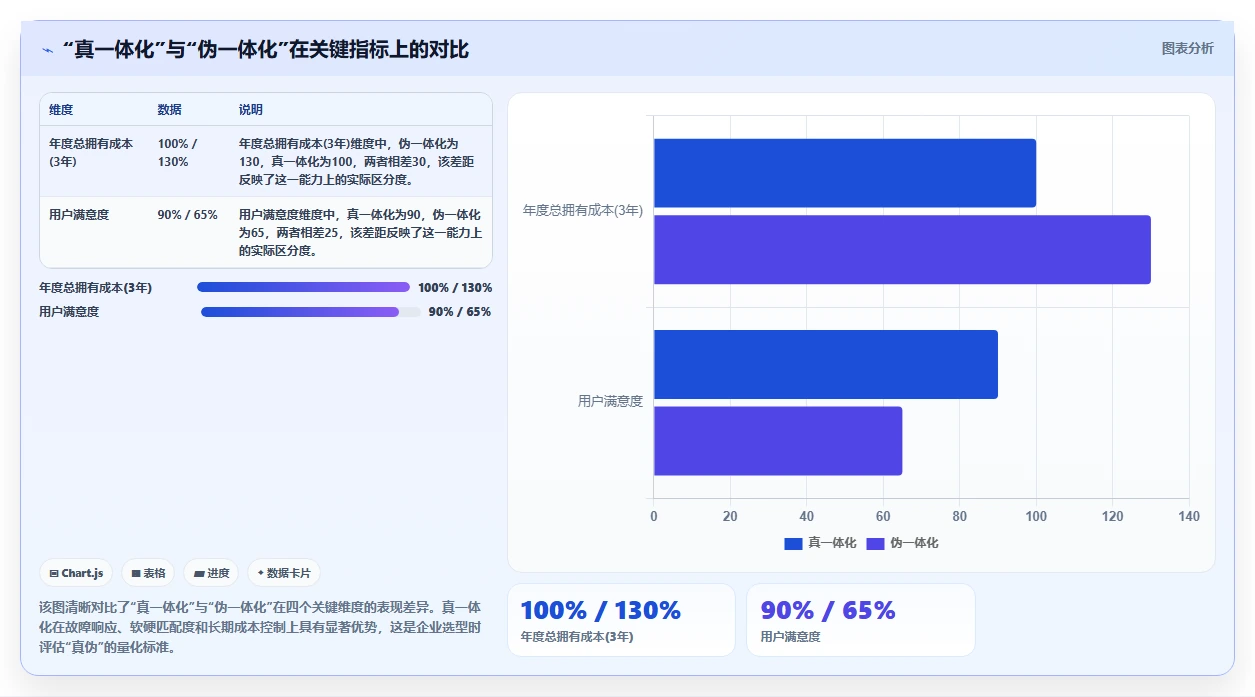Screen dimensions: 1255x697
Task: Click the 用户满意度 progress bar
Action: pyautogui.click(x=311, y=312)
